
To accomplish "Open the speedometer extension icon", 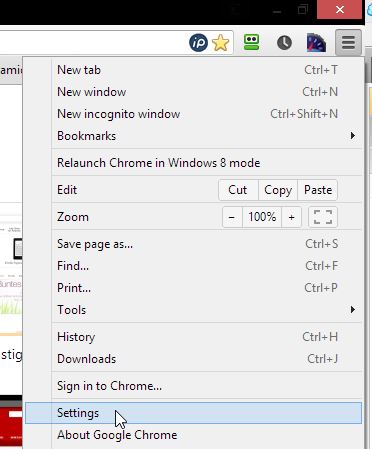I will [316, 43].
